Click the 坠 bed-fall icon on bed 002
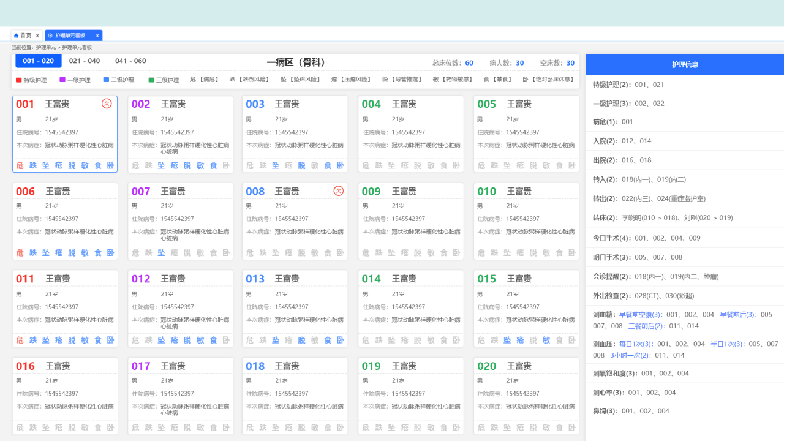 coord(161,165)
